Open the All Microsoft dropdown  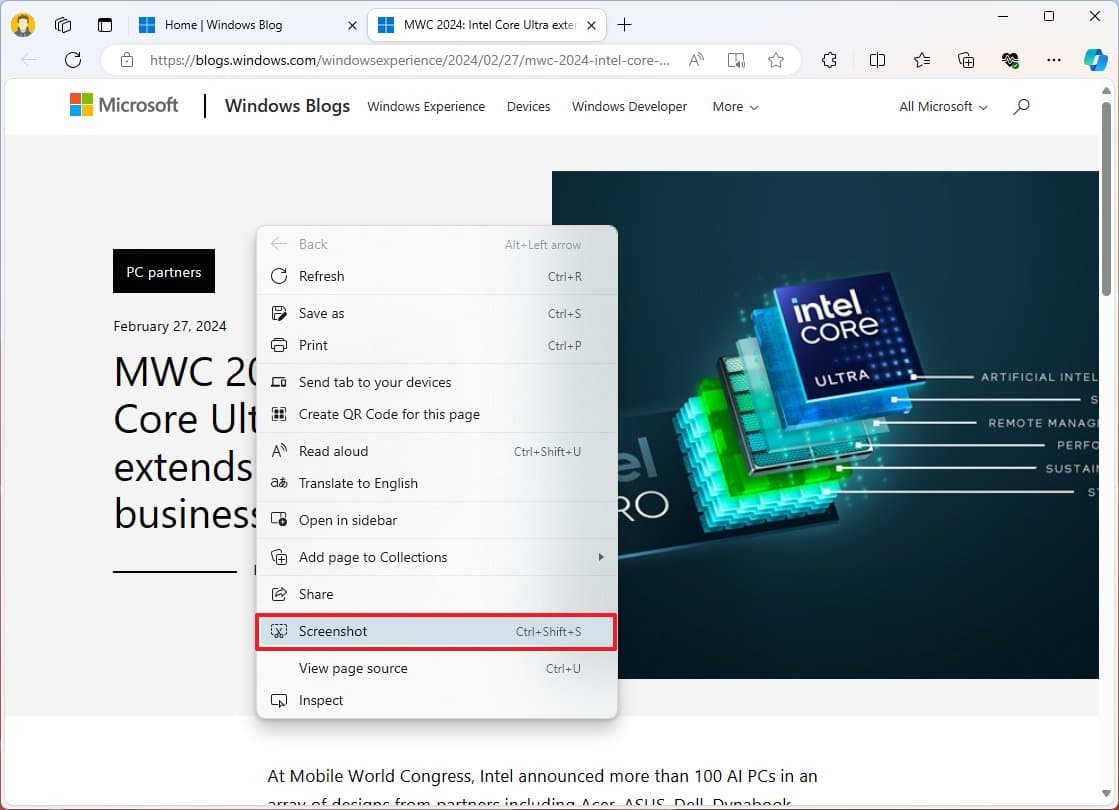pyautogui.click(x=941, y=106)
